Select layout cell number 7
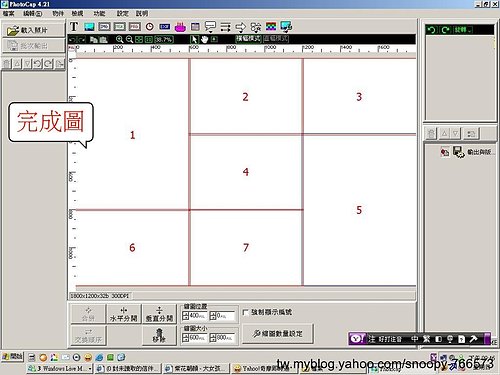Image resolution: width=500 pixels, height=375 pixels. [x=246, y=248]
